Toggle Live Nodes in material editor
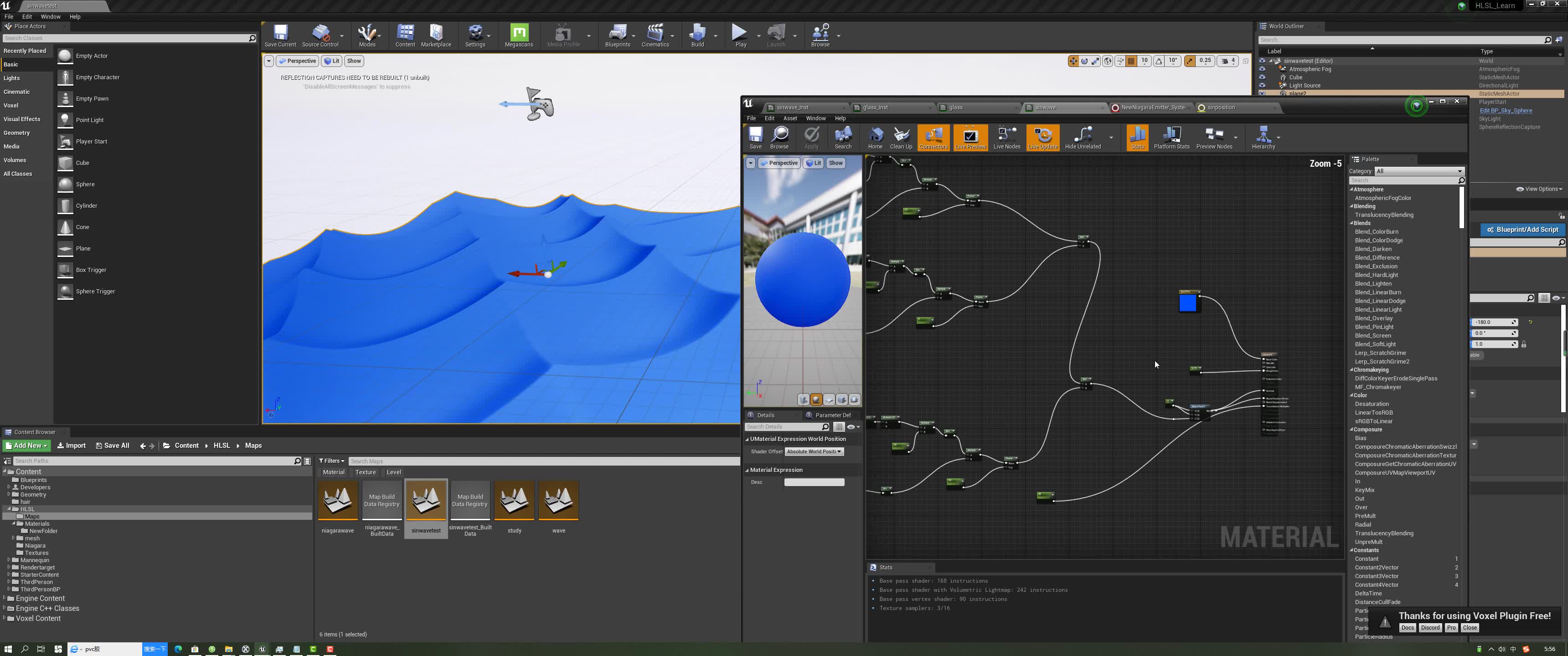Screen dimensions: 1568x656 [1007, 138]
